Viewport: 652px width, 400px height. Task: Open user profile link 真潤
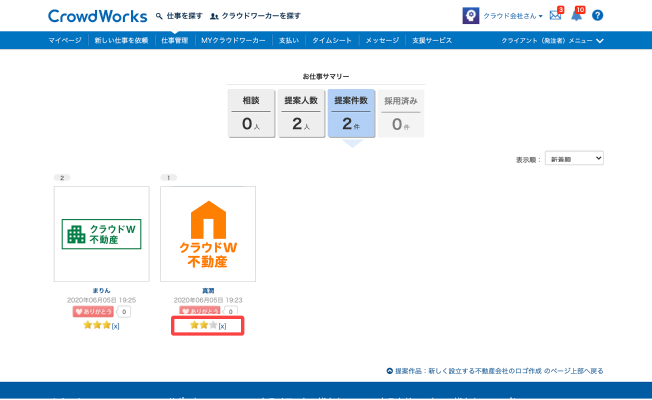(208, 291)
